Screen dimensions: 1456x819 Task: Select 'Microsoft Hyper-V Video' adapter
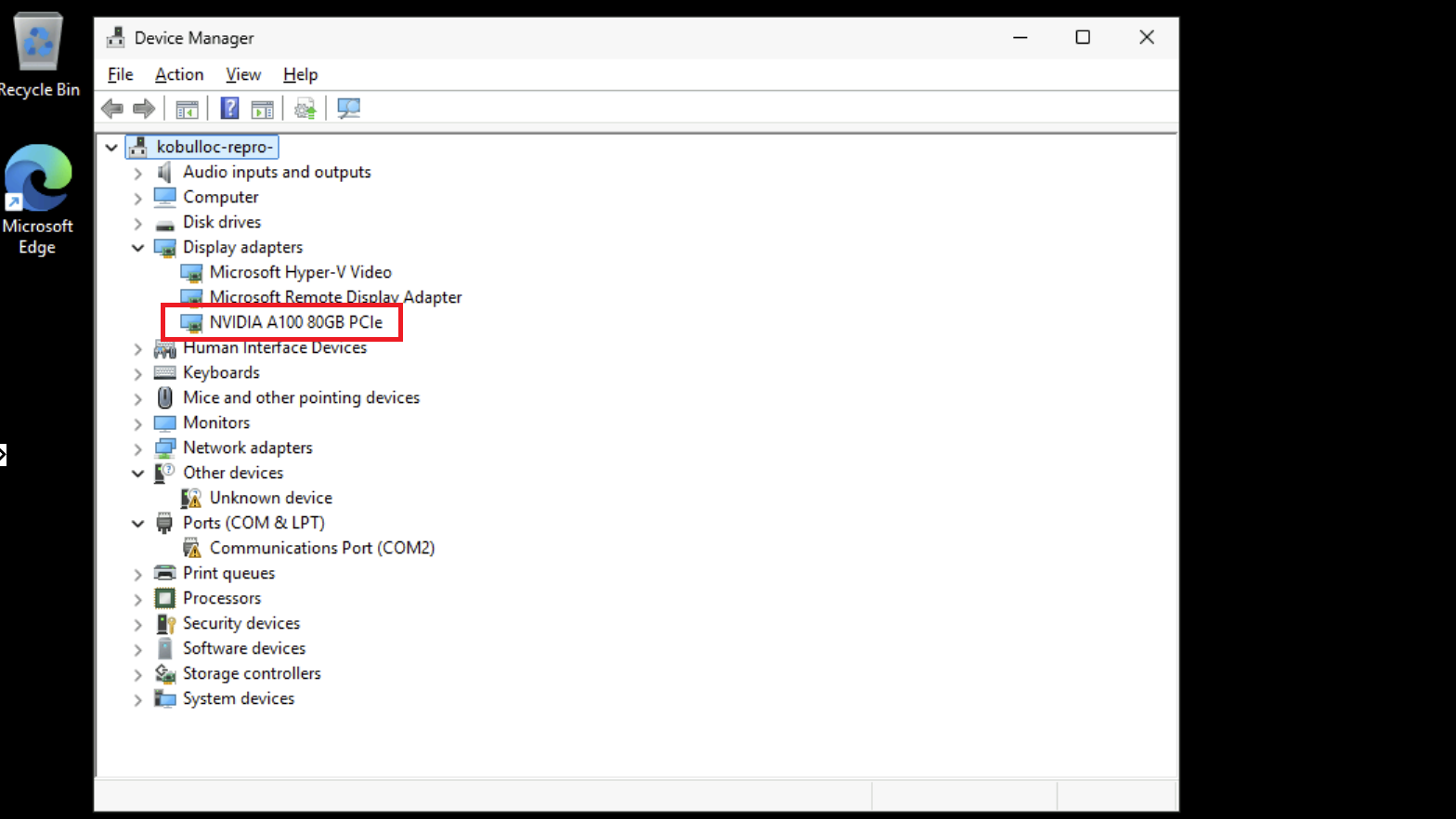click(300, 272)
